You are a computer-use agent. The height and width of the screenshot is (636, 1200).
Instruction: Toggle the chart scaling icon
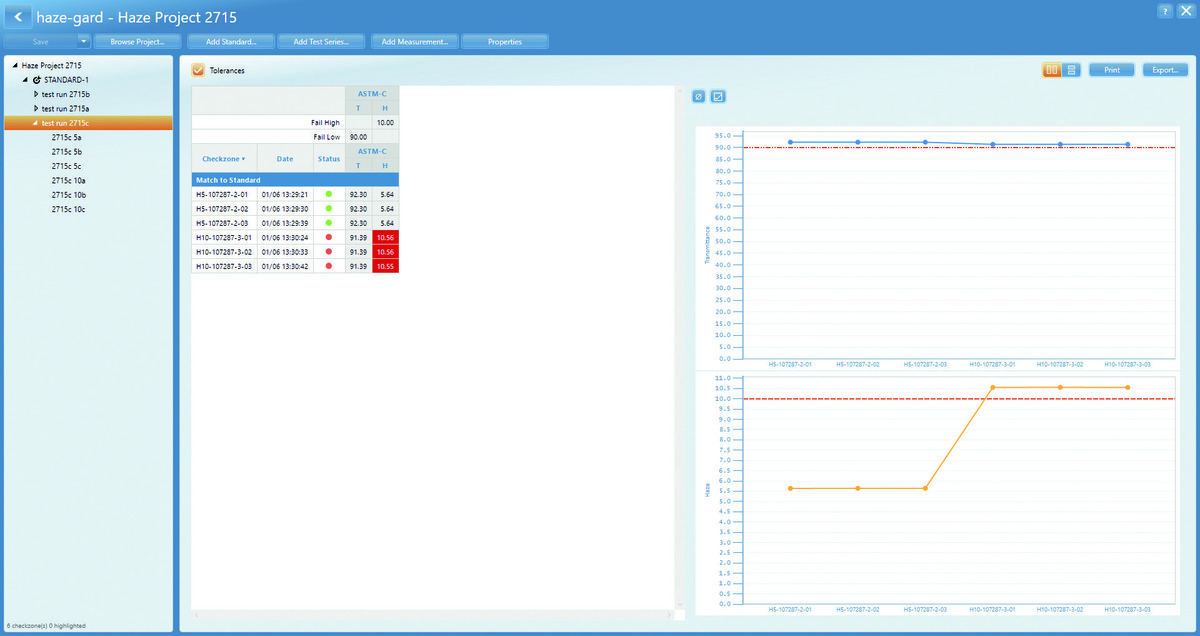(718, 96)
